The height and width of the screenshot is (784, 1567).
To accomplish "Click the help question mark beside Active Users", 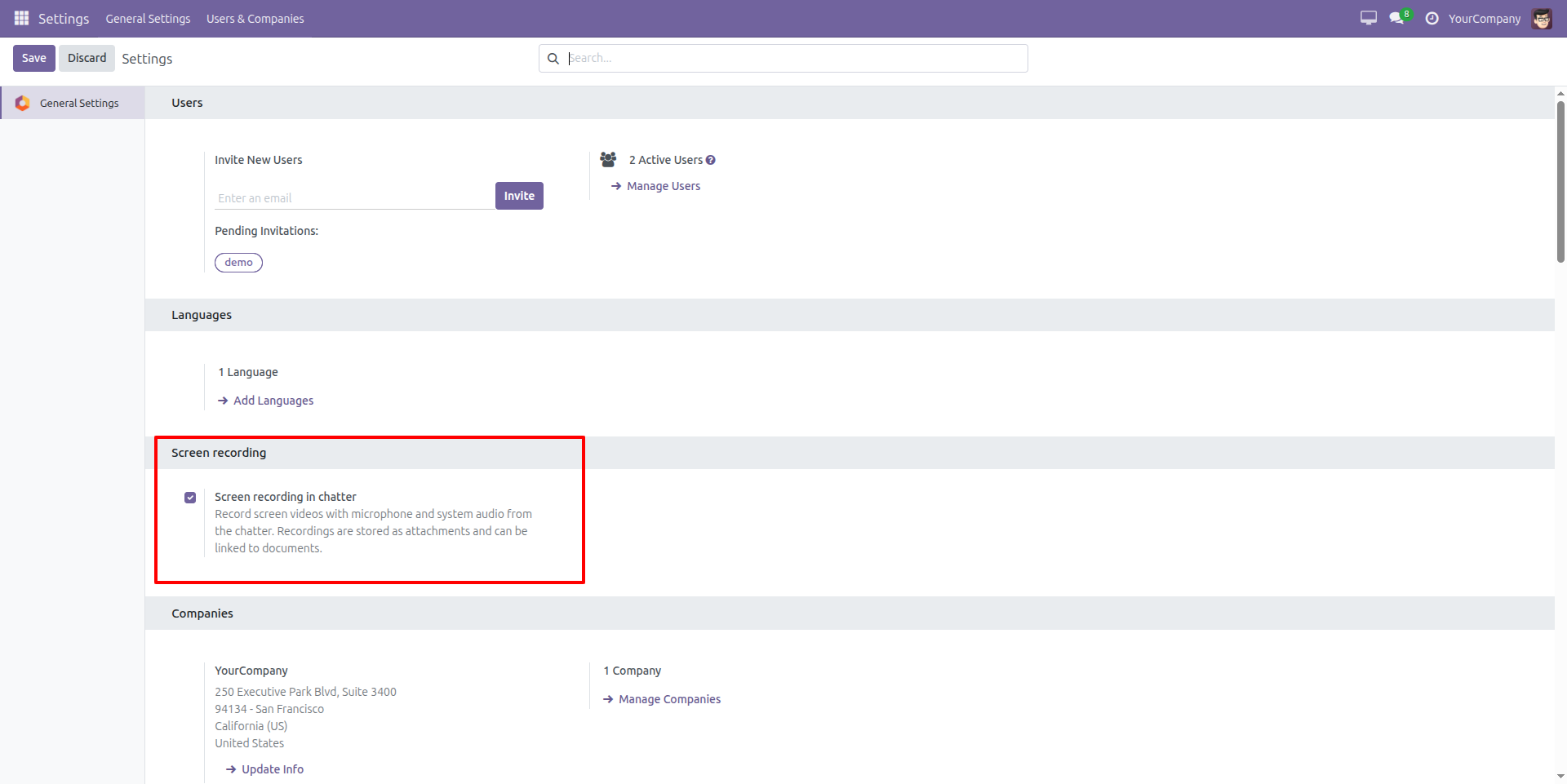I will (x=711, y=160).
